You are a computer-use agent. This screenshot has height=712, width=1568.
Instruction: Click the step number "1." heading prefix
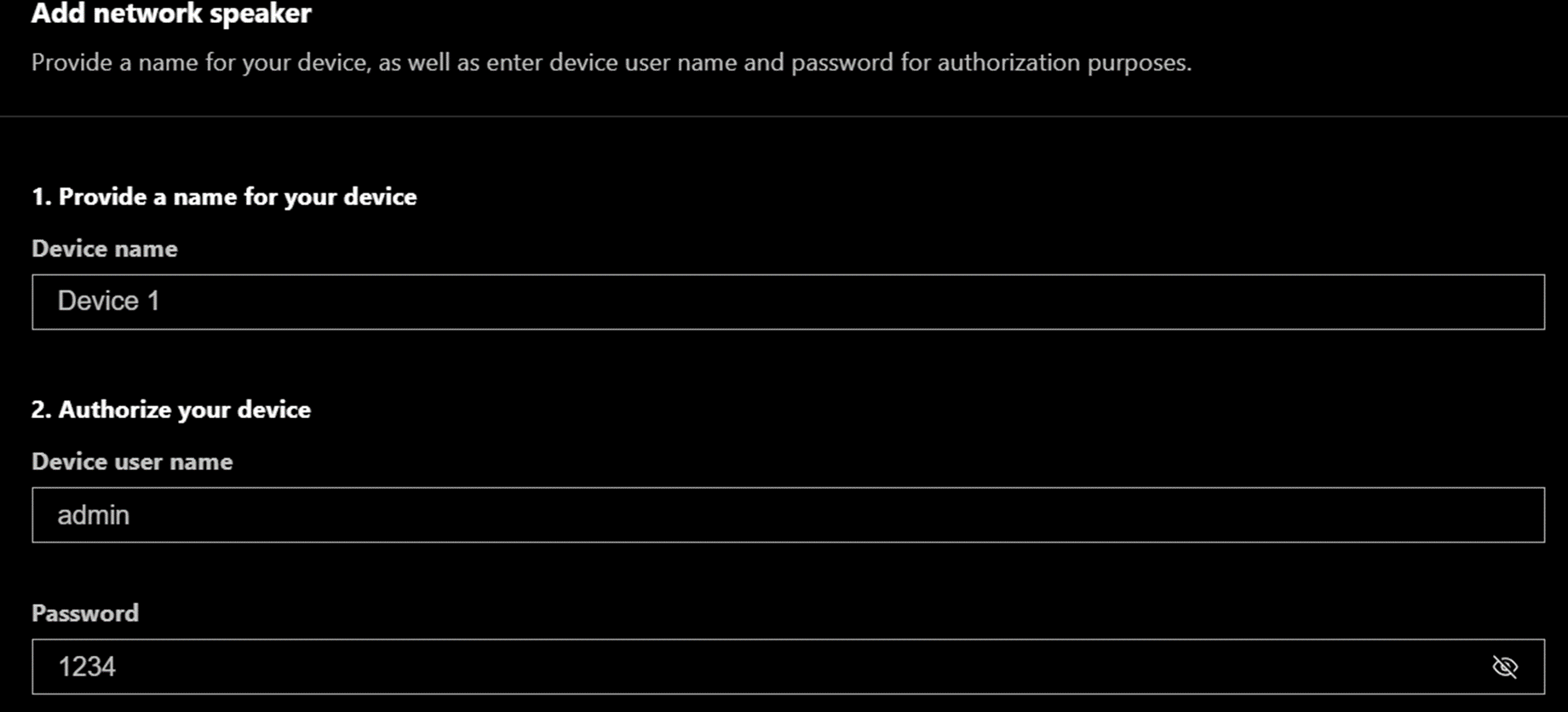(42, 197)
